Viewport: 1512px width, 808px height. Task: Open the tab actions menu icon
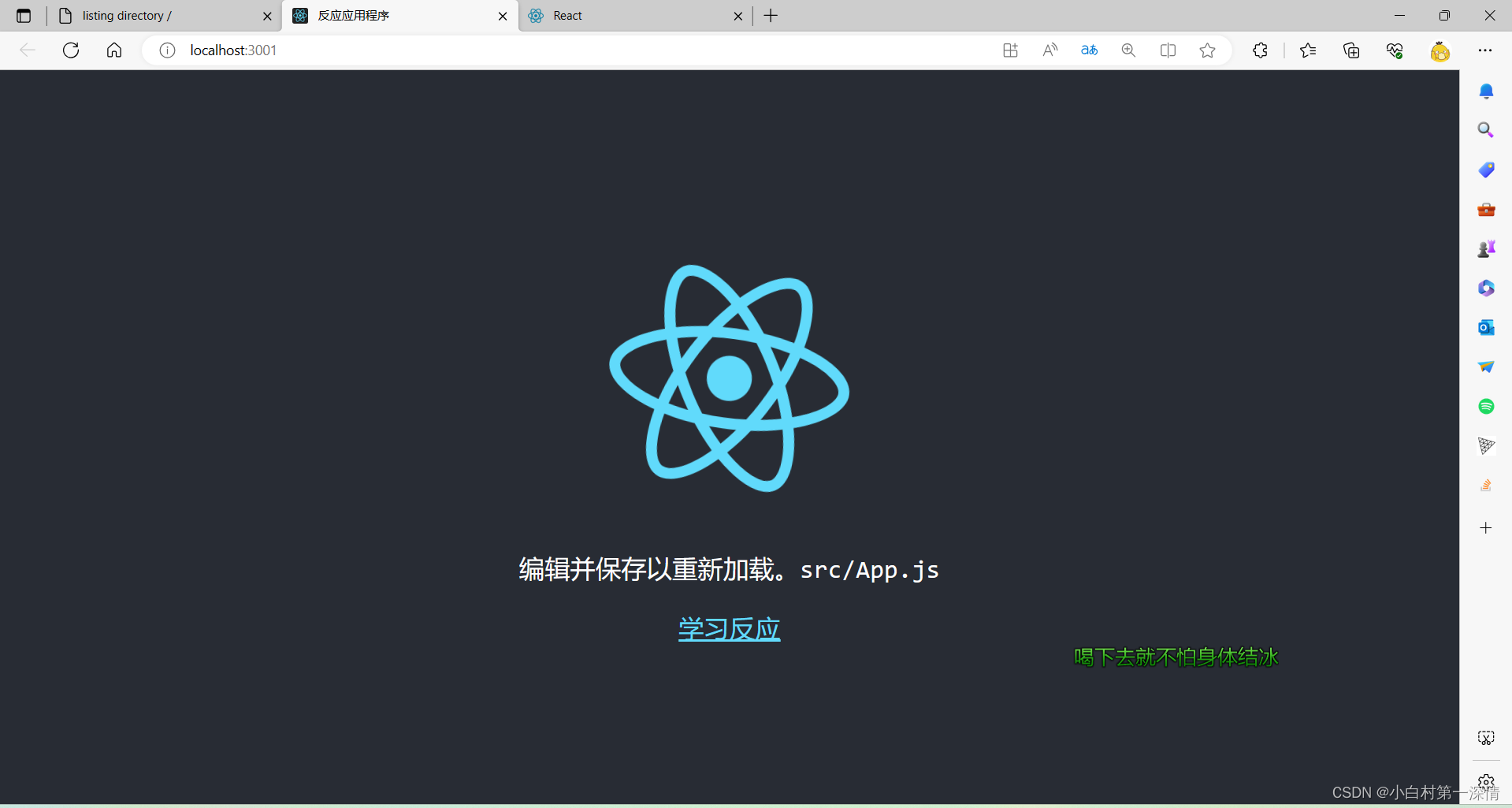(24, 16)
